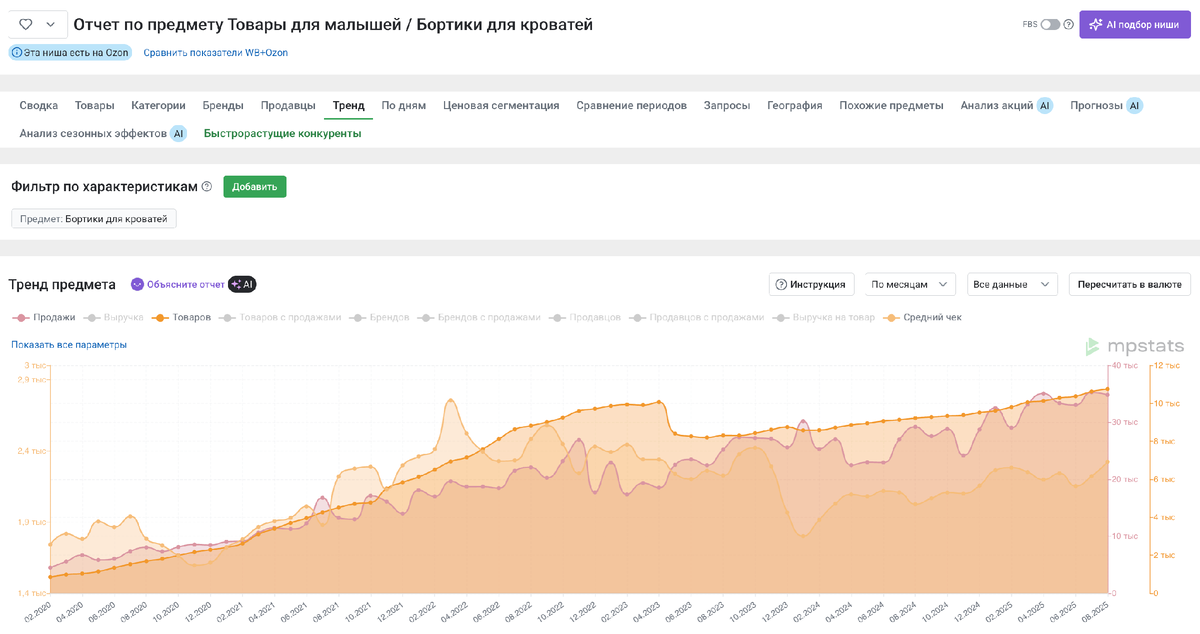
Task: Toggle the Товаров с продажами legend series
Action: coord(279,317)
